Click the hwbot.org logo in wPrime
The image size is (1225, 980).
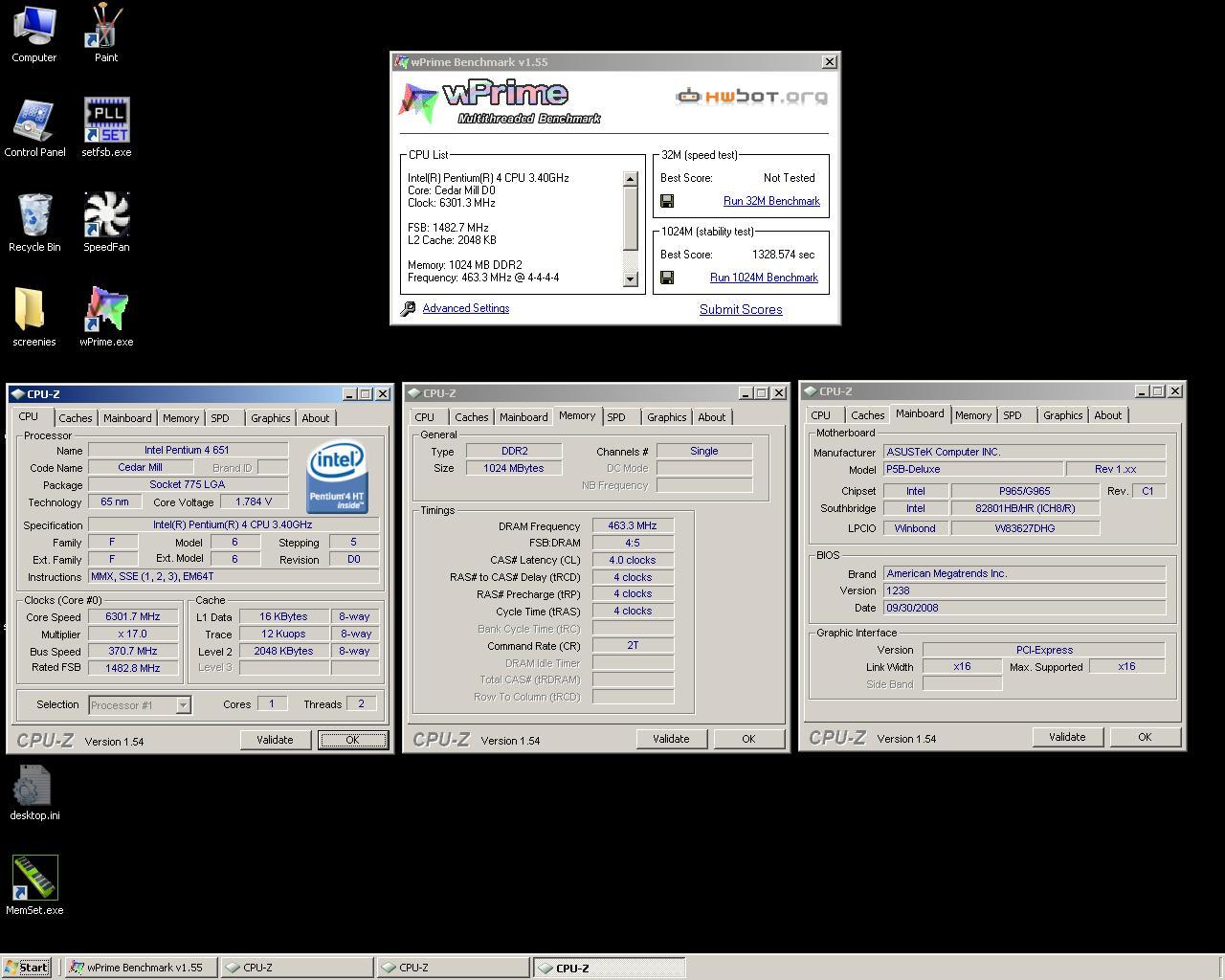pos(751,97)
